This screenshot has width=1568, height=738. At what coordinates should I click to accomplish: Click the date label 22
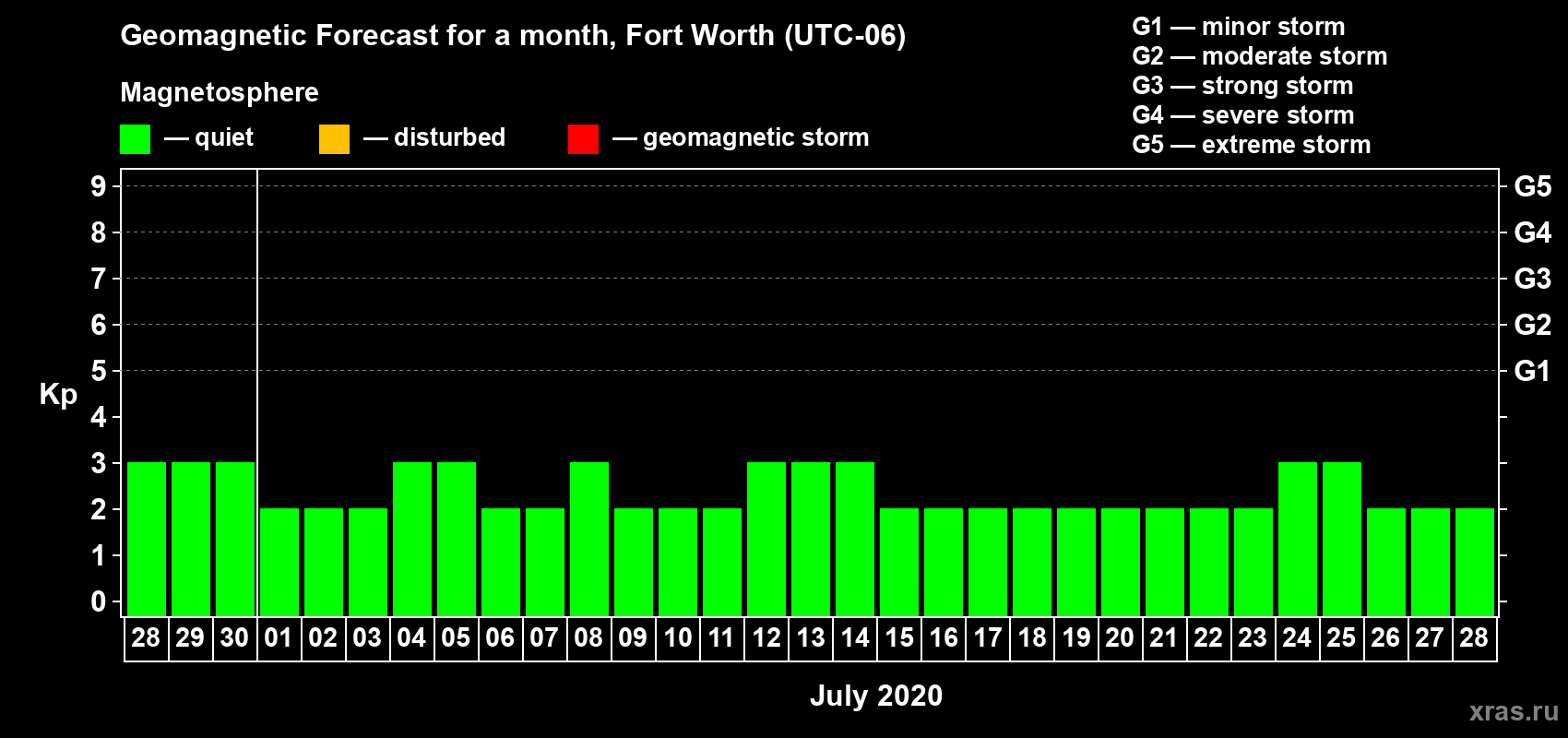pos(1208,638)
